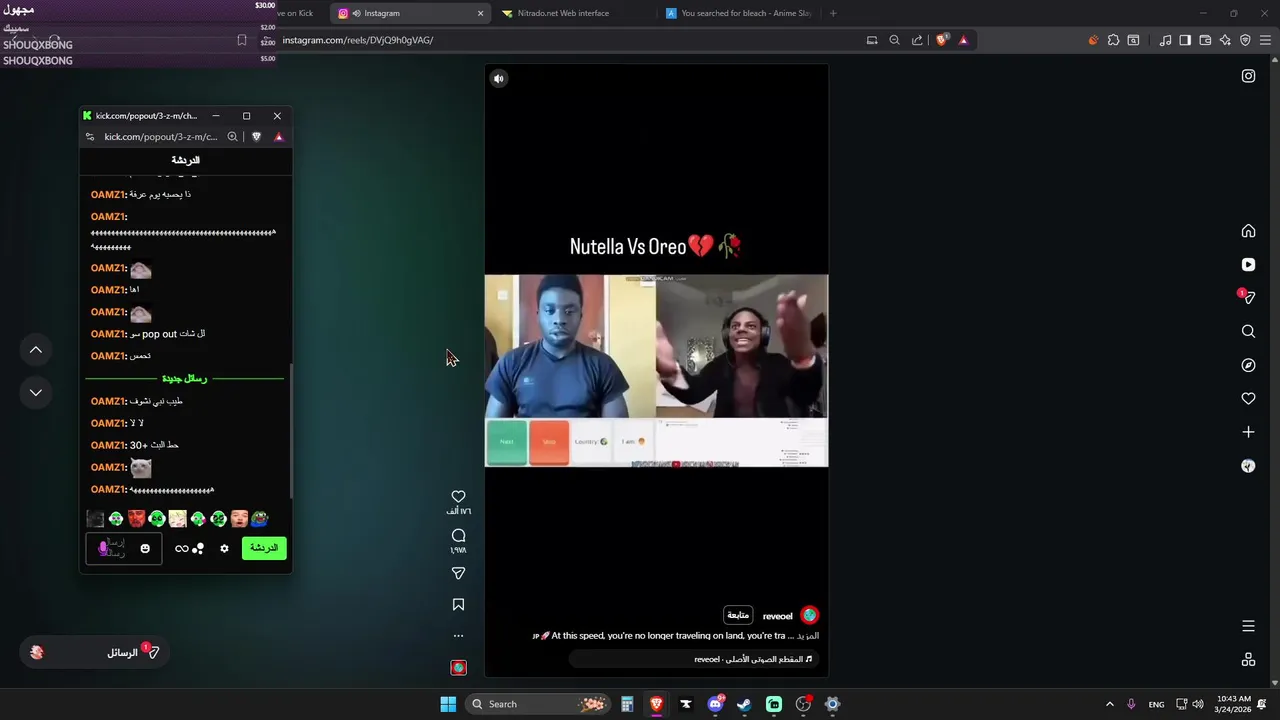This screenshot has width=1280, height=720.
Task: Follow reveoel with the متابعة button
Action: pos(738,615)
